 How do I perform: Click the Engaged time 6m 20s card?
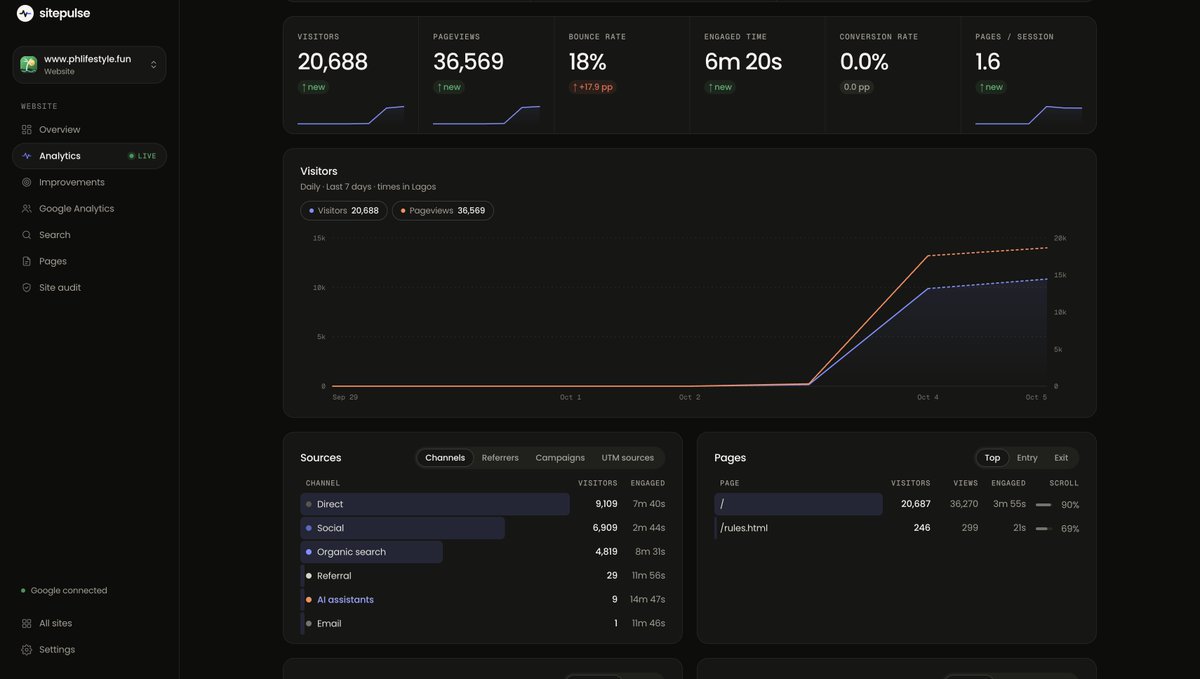coord(757,75)
